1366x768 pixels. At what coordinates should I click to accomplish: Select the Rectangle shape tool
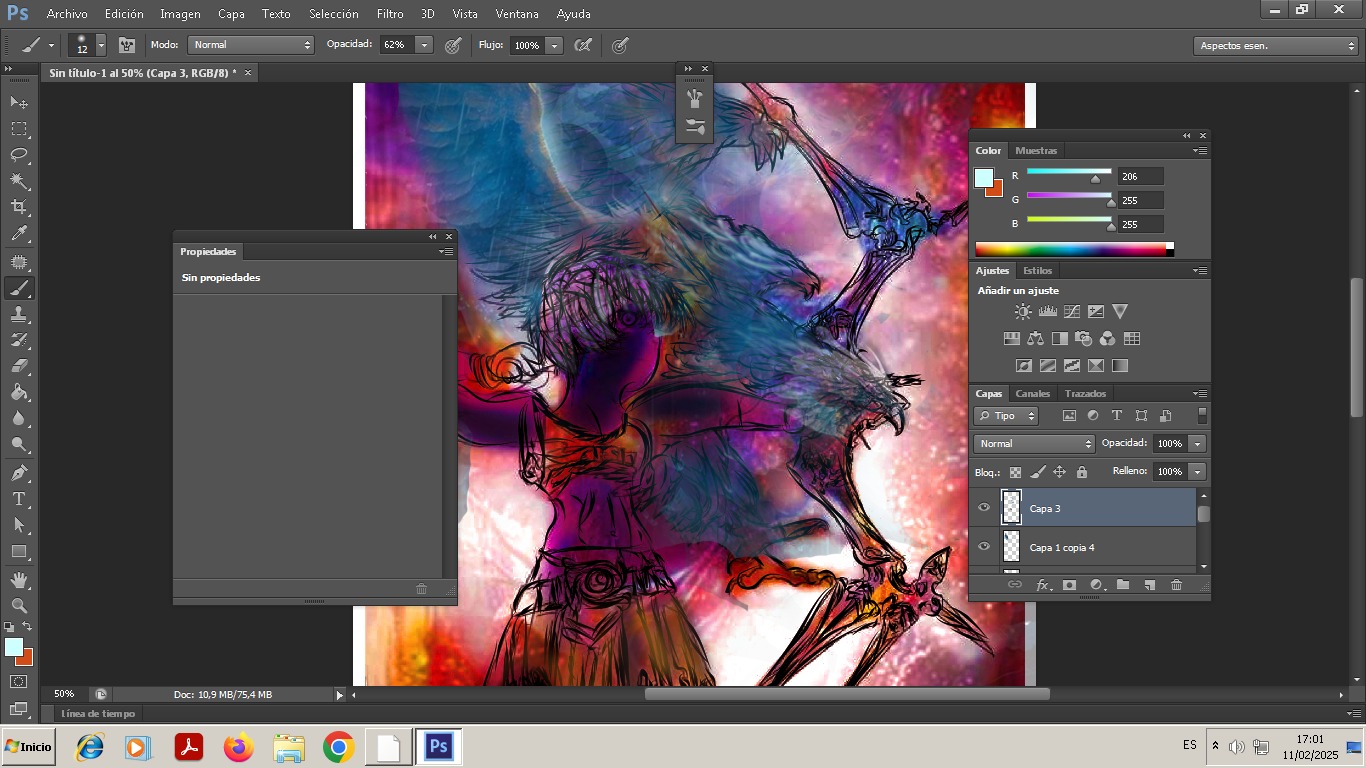click(x=19, y=551)
